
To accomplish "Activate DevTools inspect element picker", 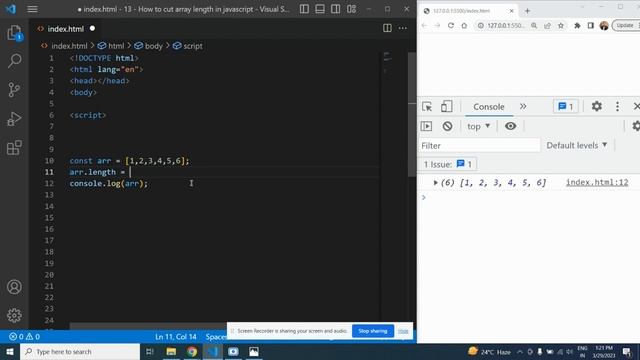I will (x=427, y=107).
